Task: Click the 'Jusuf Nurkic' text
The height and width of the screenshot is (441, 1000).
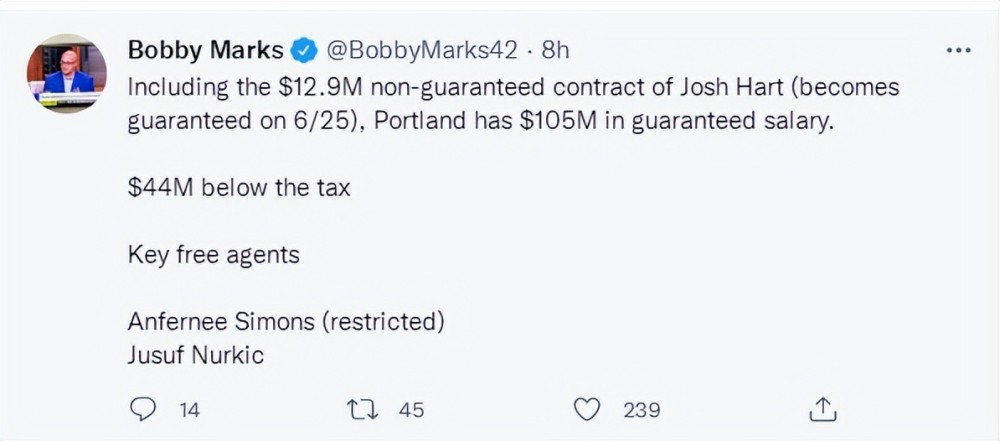Action: [x=195, y=355]
